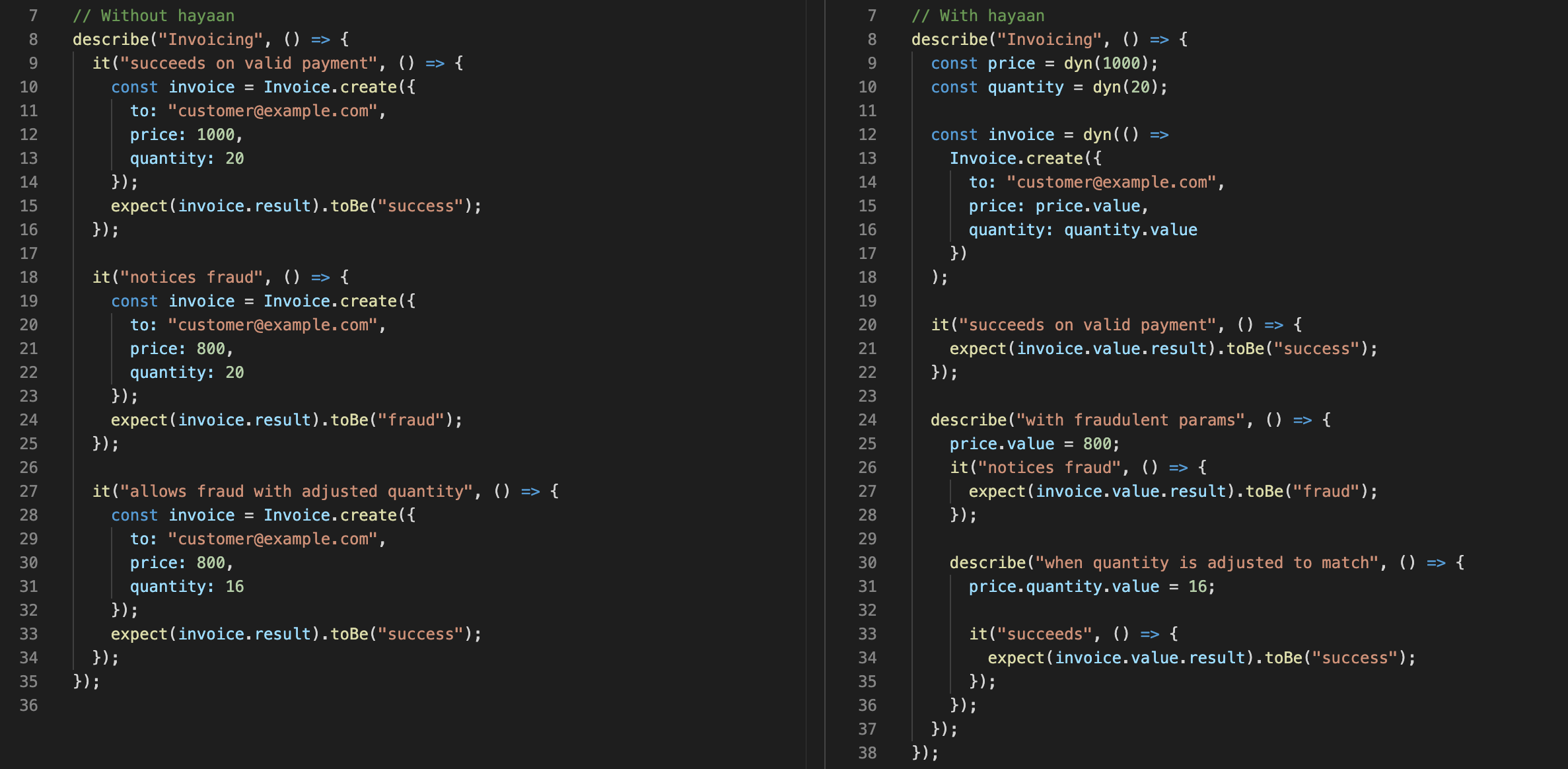Click the 'with fraudulent params' describe string
This screenshot has width=1568, height=769.
pyautogui.click(x=1130, y=420)
